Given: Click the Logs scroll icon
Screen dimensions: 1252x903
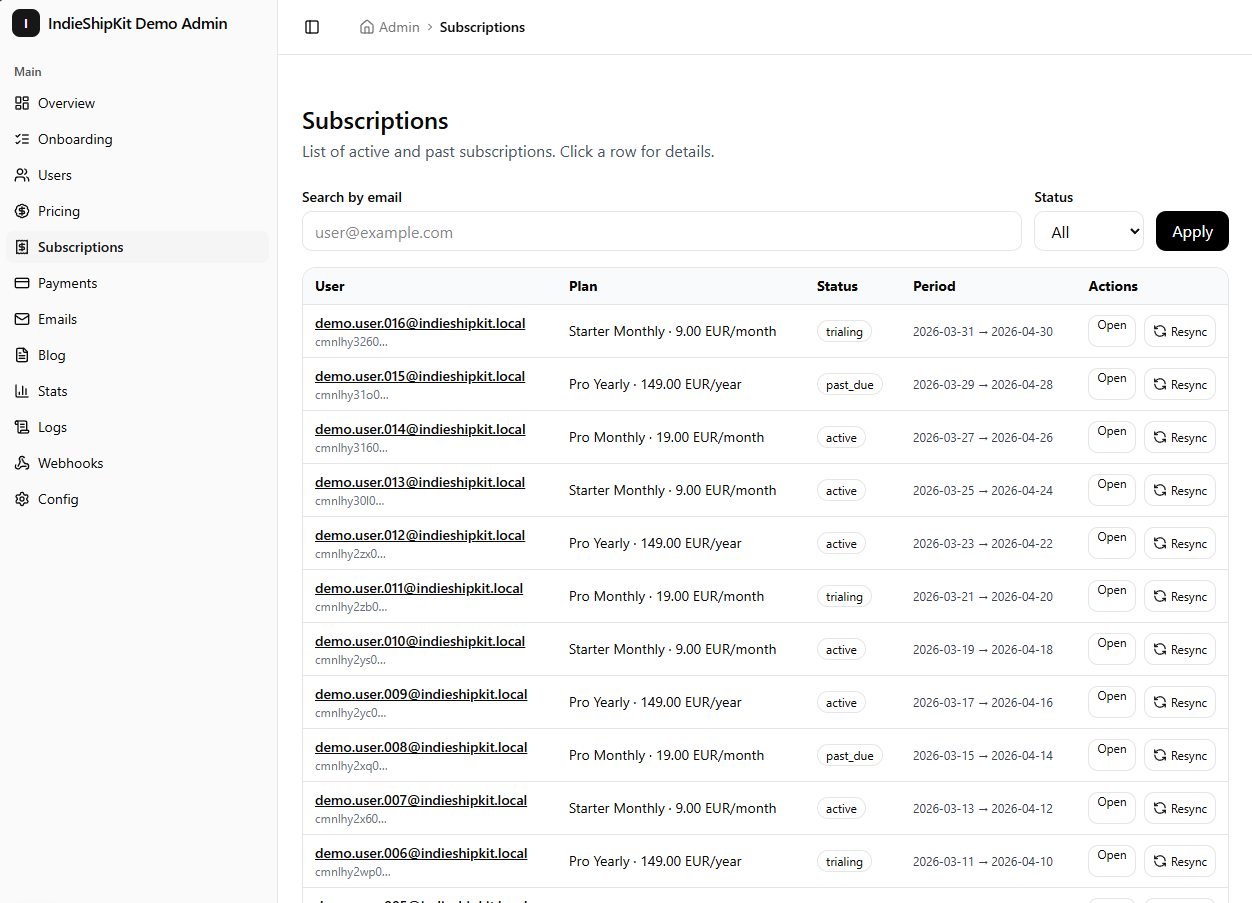Looking at the screenshot, I should pyautogui.click(x=22, y=427).
